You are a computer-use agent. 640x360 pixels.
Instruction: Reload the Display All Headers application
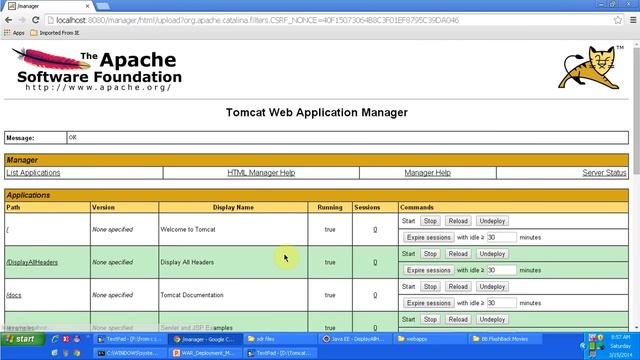(x=458, y=253)
